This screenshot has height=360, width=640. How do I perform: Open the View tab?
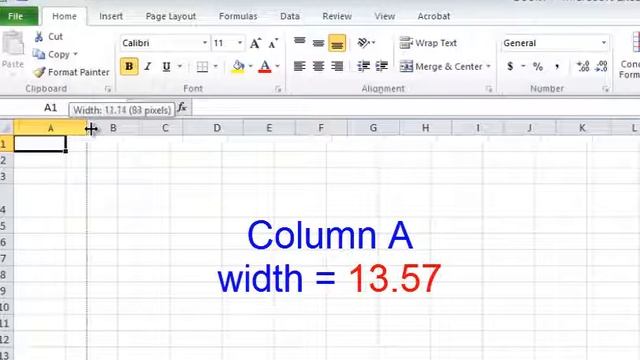385,16
